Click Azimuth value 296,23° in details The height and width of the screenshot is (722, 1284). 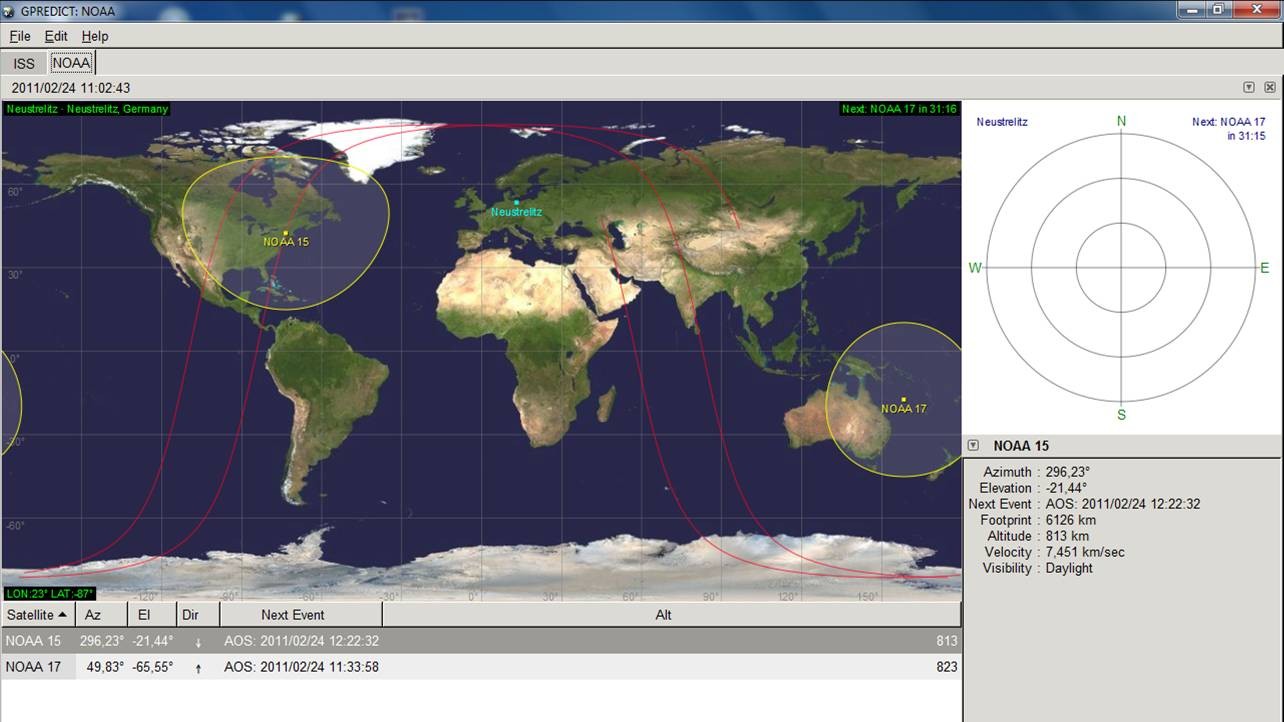(x=1068, y=472)
